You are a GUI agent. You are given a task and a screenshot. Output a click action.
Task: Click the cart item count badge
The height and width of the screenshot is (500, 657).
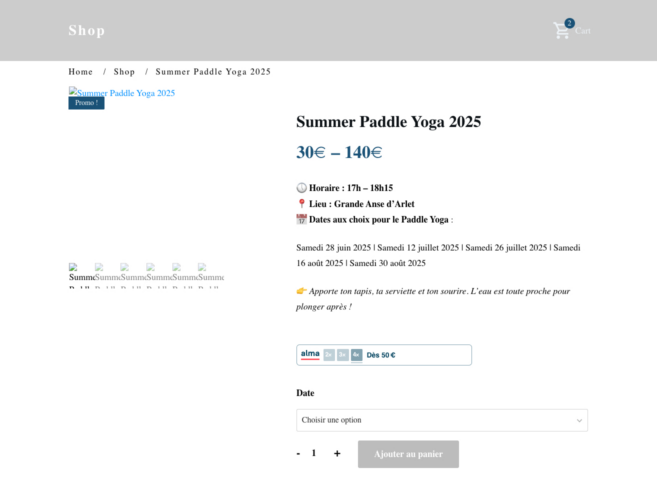569,23
